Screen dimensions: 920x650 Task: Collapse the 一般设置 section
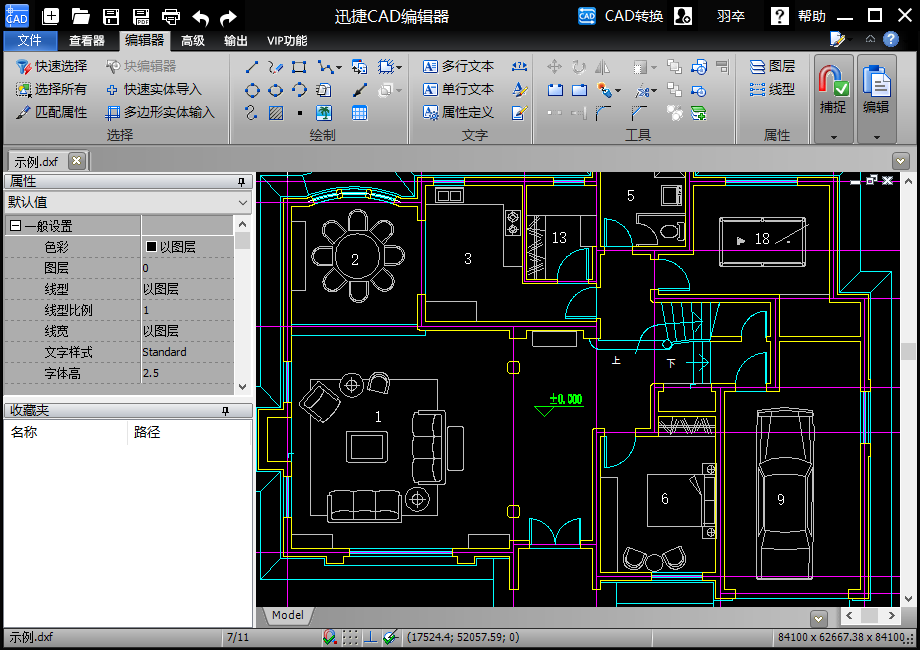tap(15, 226)
